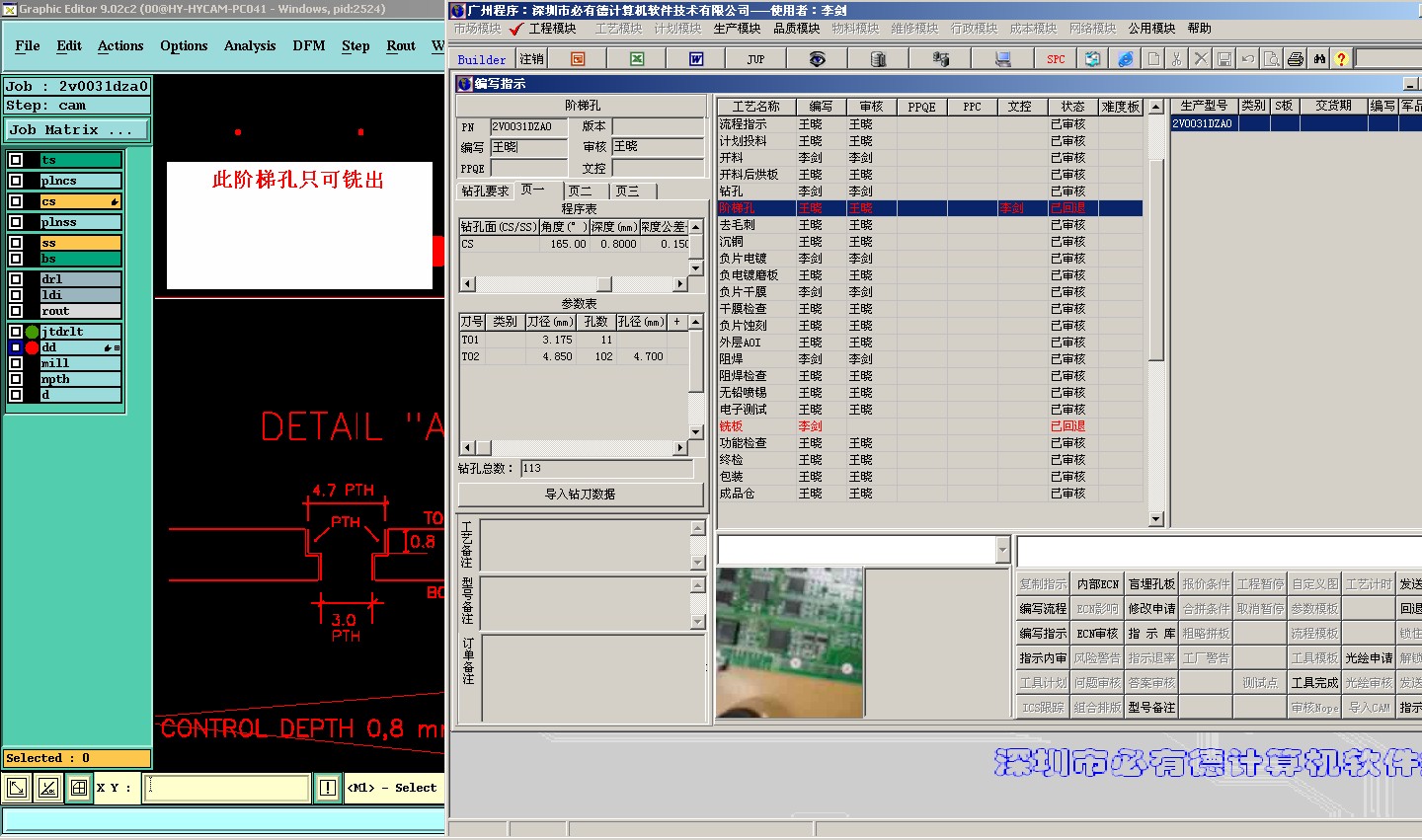Click the Word export icon
Image resolution: width=1422 pixels, height=840 pixels.
click(x=696, y=59)
